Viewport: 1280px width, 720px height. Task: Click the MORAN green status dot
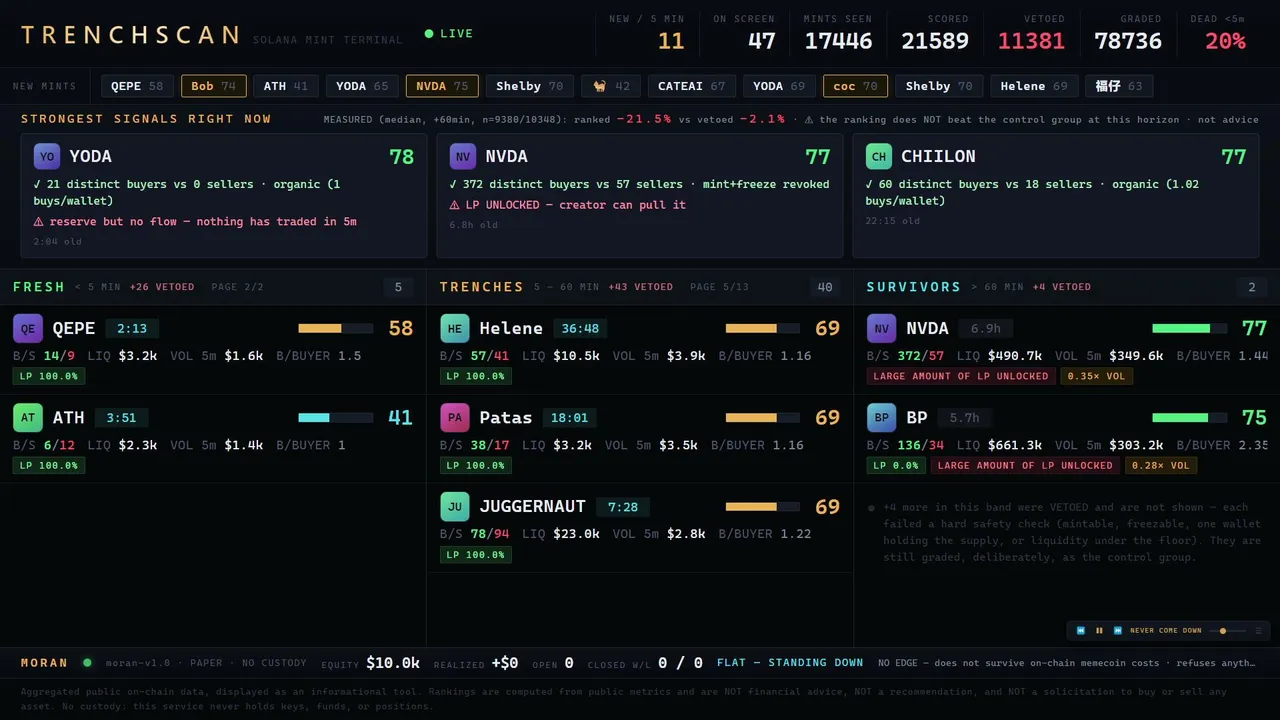click(x=87, y=662)
